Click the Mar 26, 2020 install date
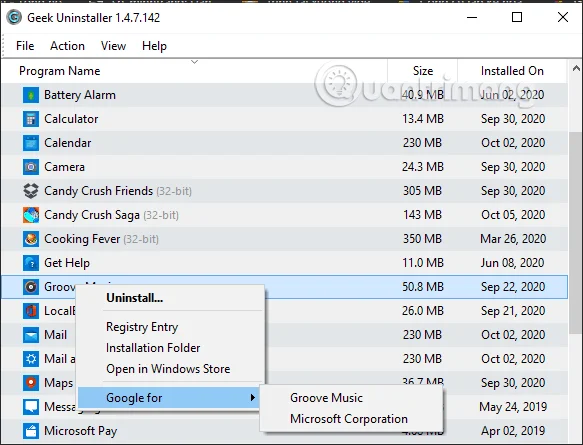Image resolution: width=583 pixels, height=445 pixels. click(x=513, y=239)
